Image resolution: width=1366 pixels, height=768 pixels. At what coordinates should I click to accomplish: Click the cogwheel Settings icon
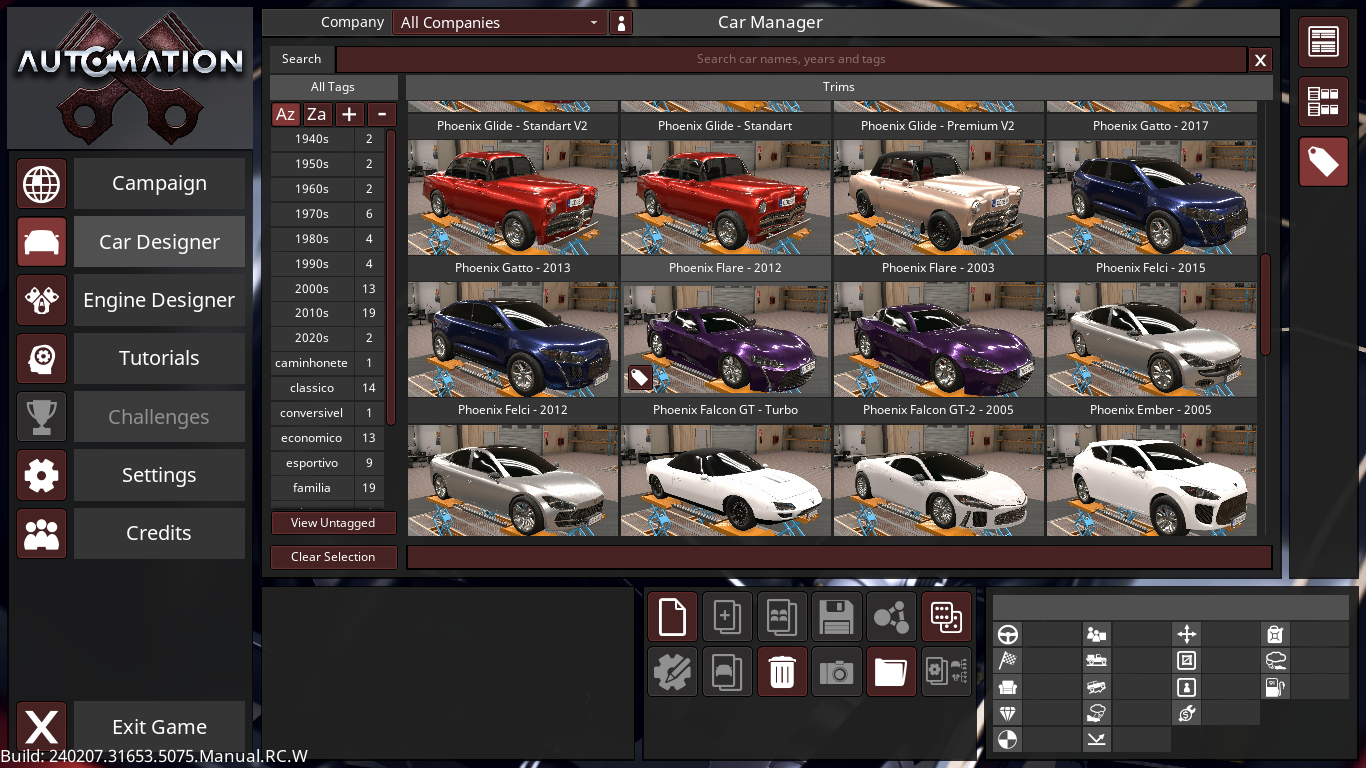pyautogui.click(x=42, y=475)
